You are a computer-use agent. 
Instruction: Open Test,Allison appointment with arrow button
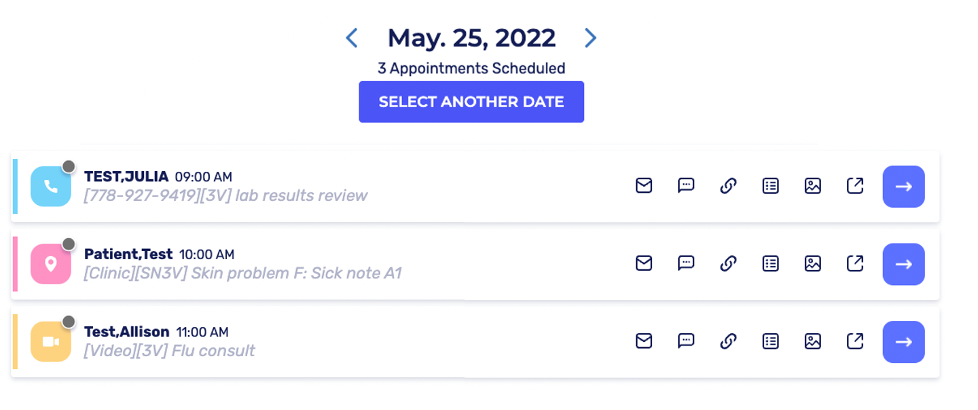(x=903, y=342)
